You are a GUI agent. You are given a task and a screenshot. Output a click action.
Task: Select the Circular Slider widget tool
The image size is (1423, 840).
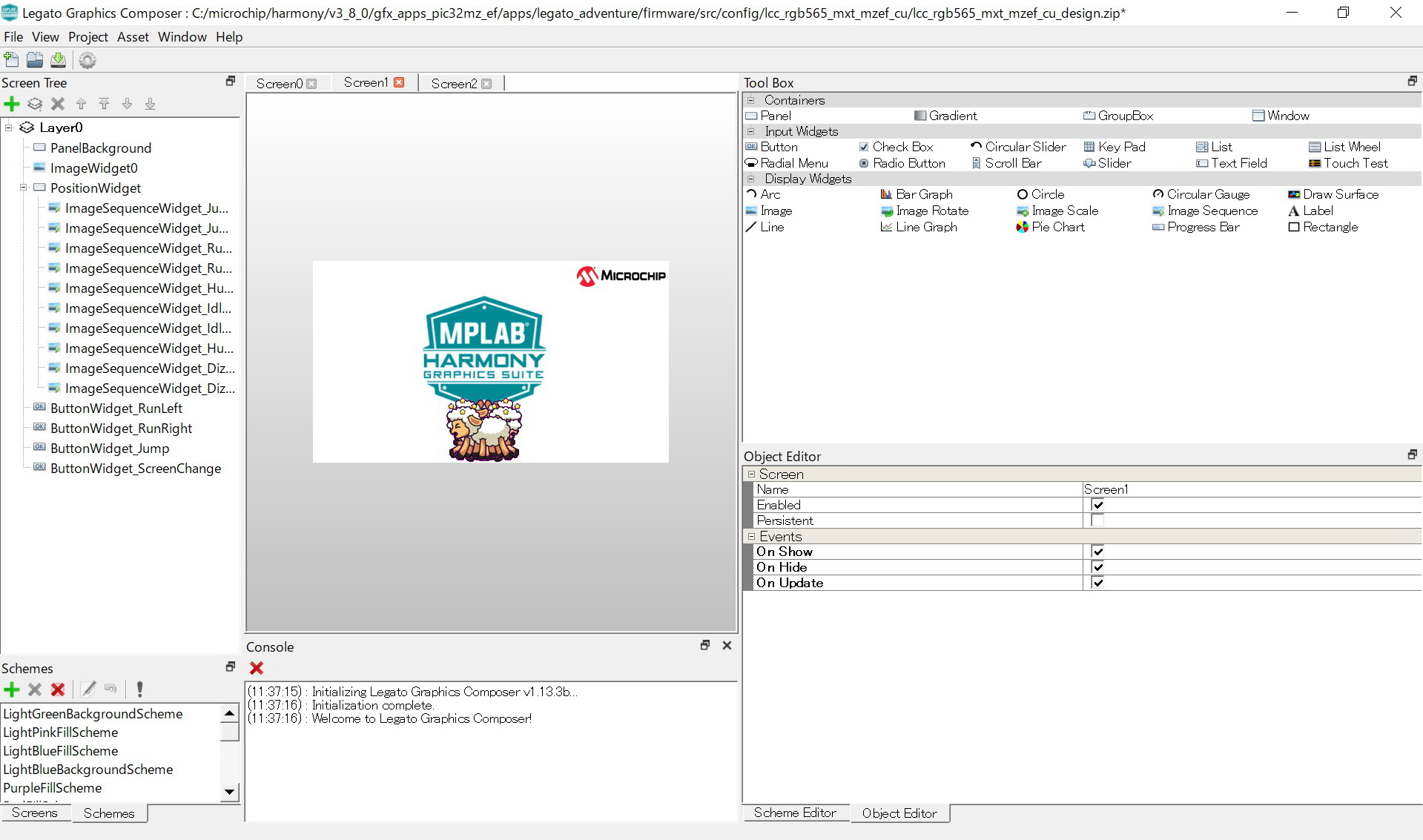click(1018, 147)
